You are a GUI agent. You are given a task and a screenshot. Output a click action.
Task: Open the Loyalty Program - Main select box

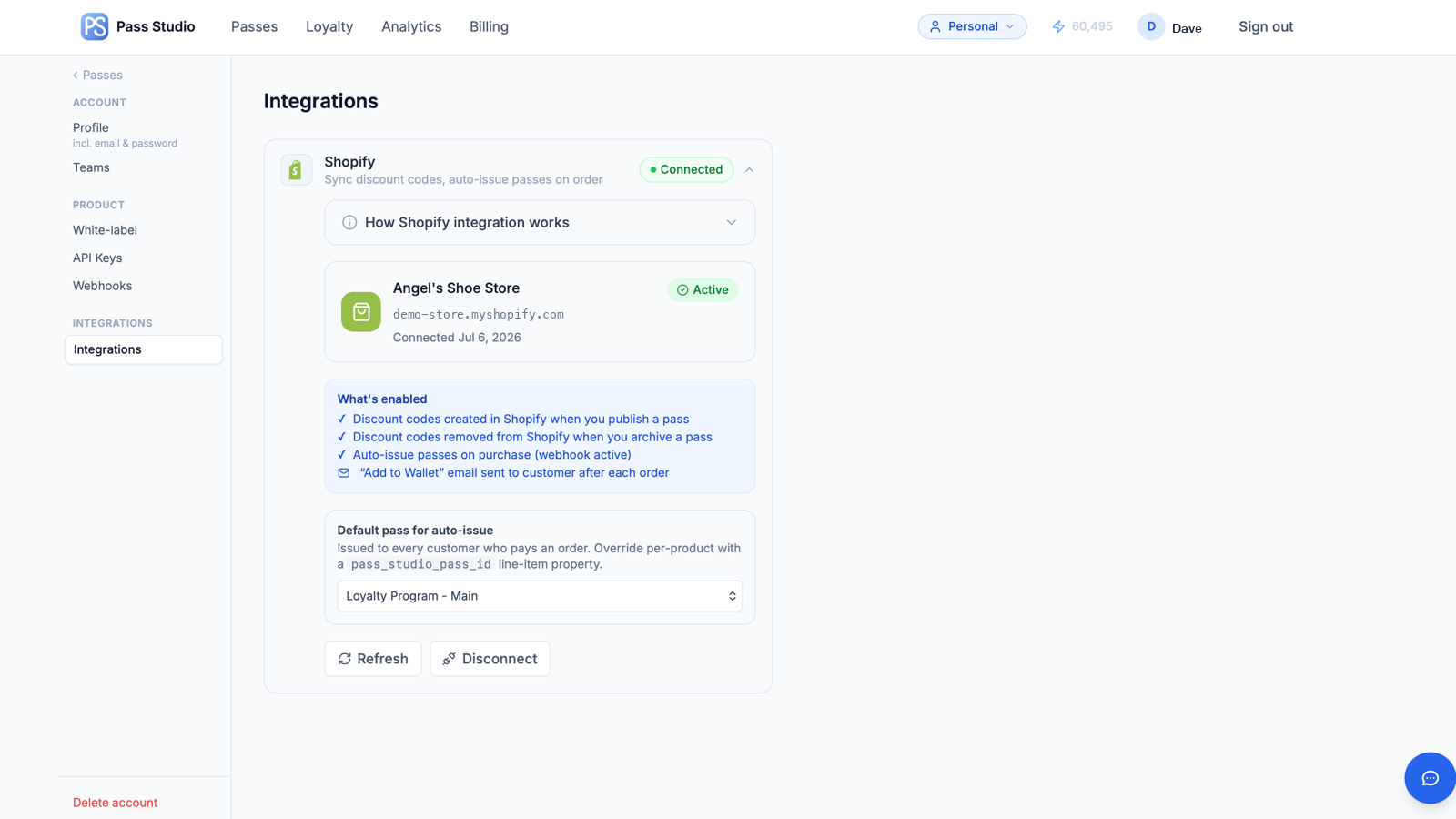coord(540,596)
